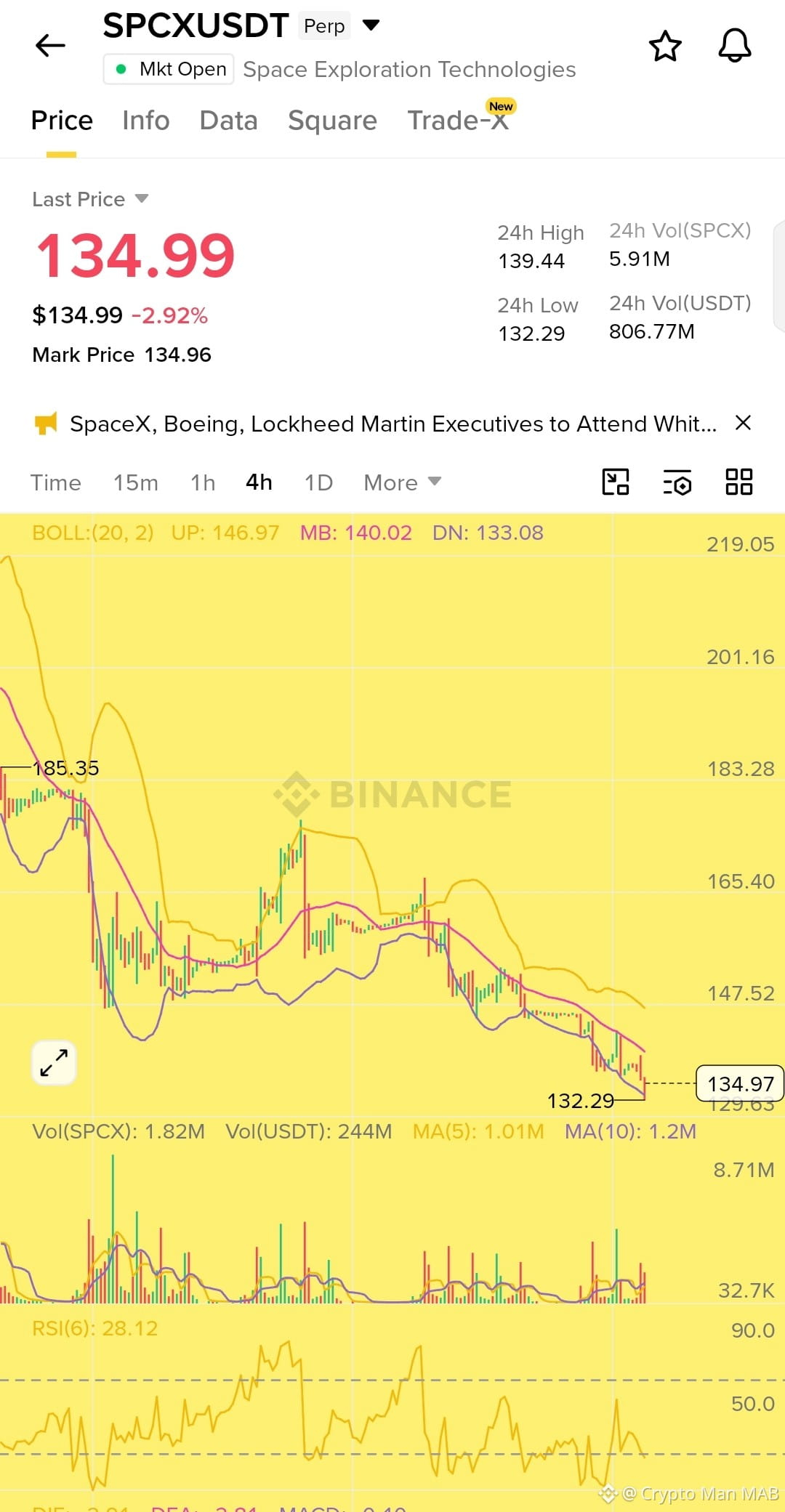Select the 15m chart interval

pyautogui.click(x=136, y=482)
